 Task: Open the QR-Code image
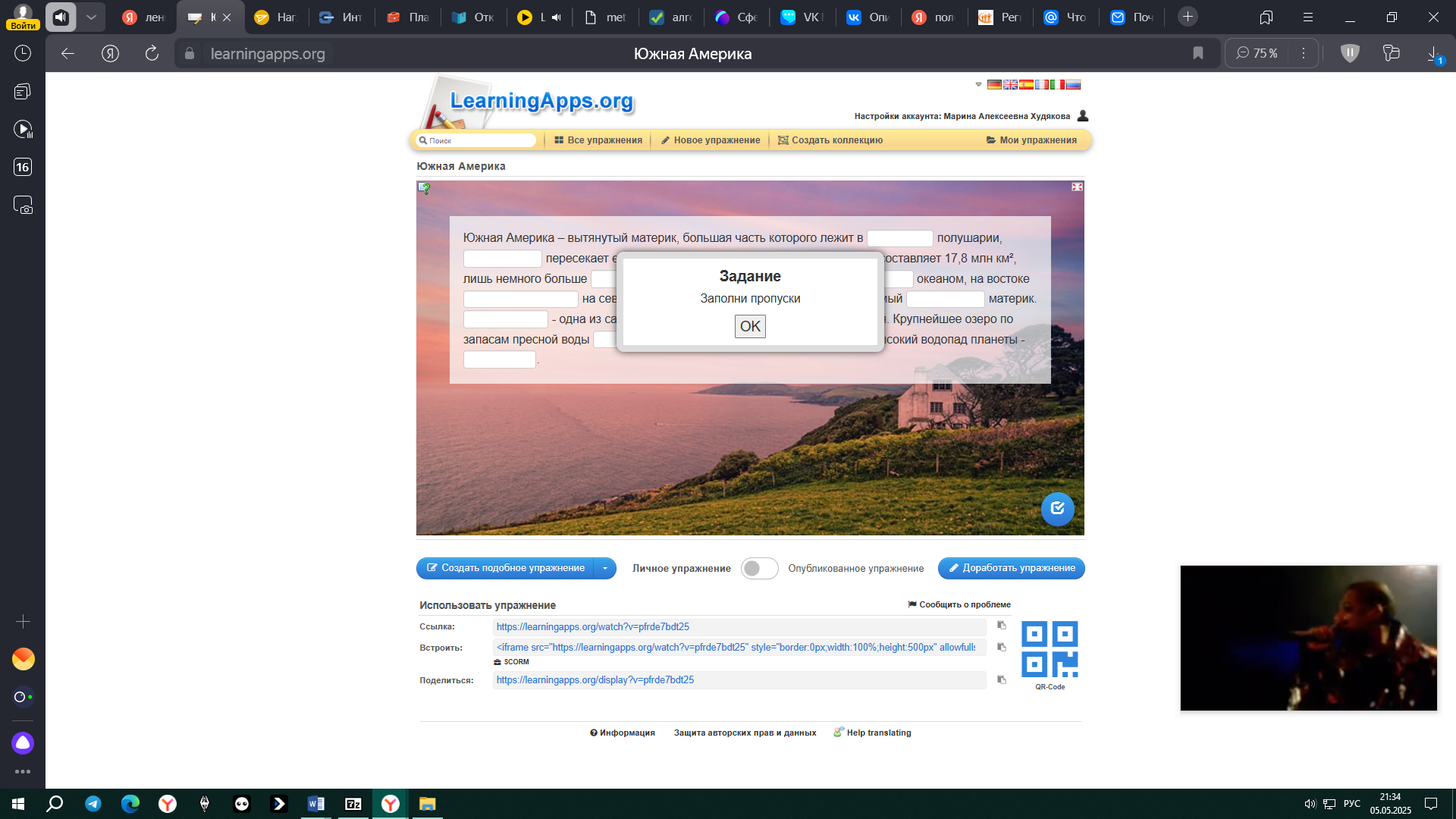(1050, 650)
